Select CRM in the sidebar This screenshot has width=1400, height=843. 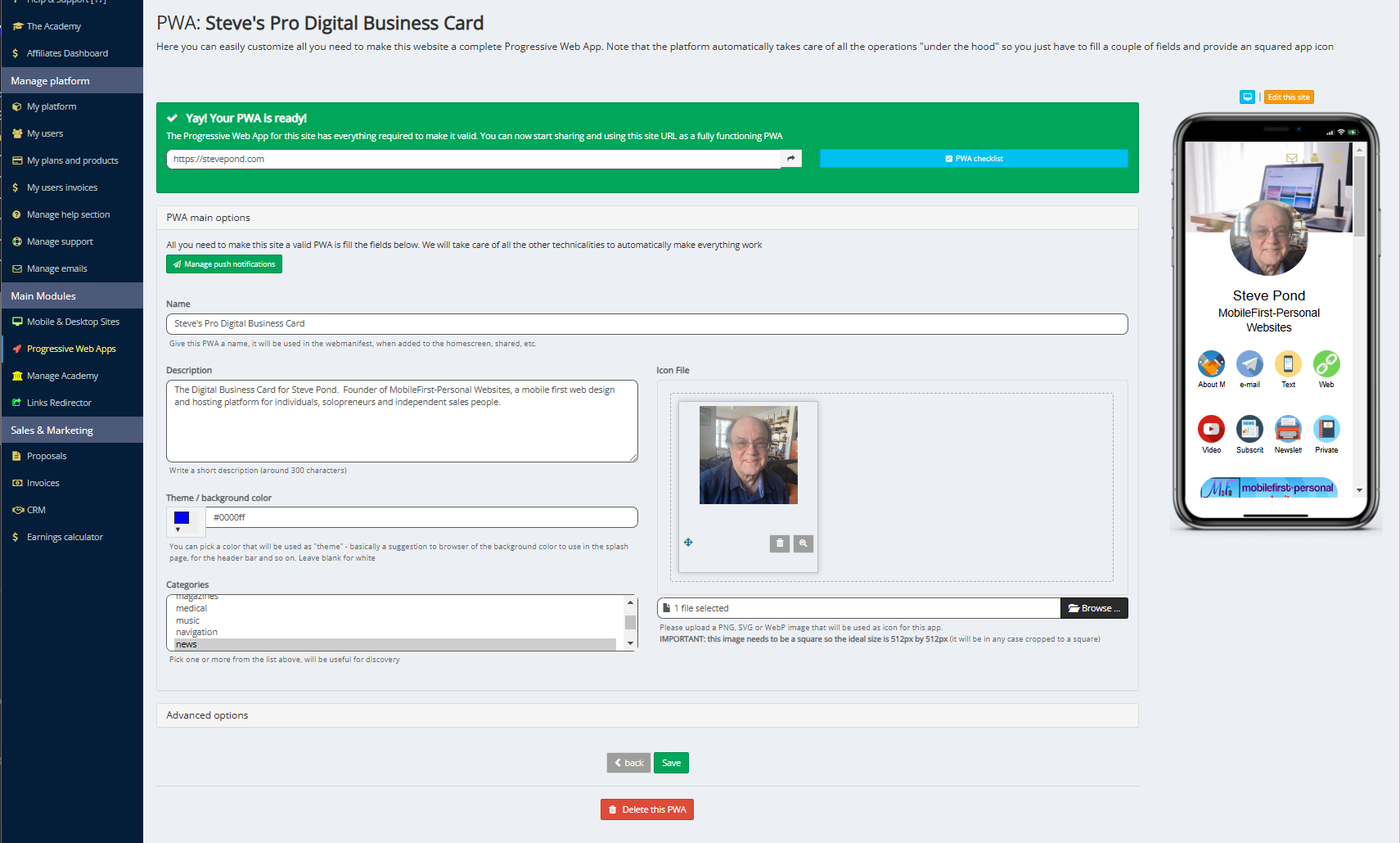point(36,509)
